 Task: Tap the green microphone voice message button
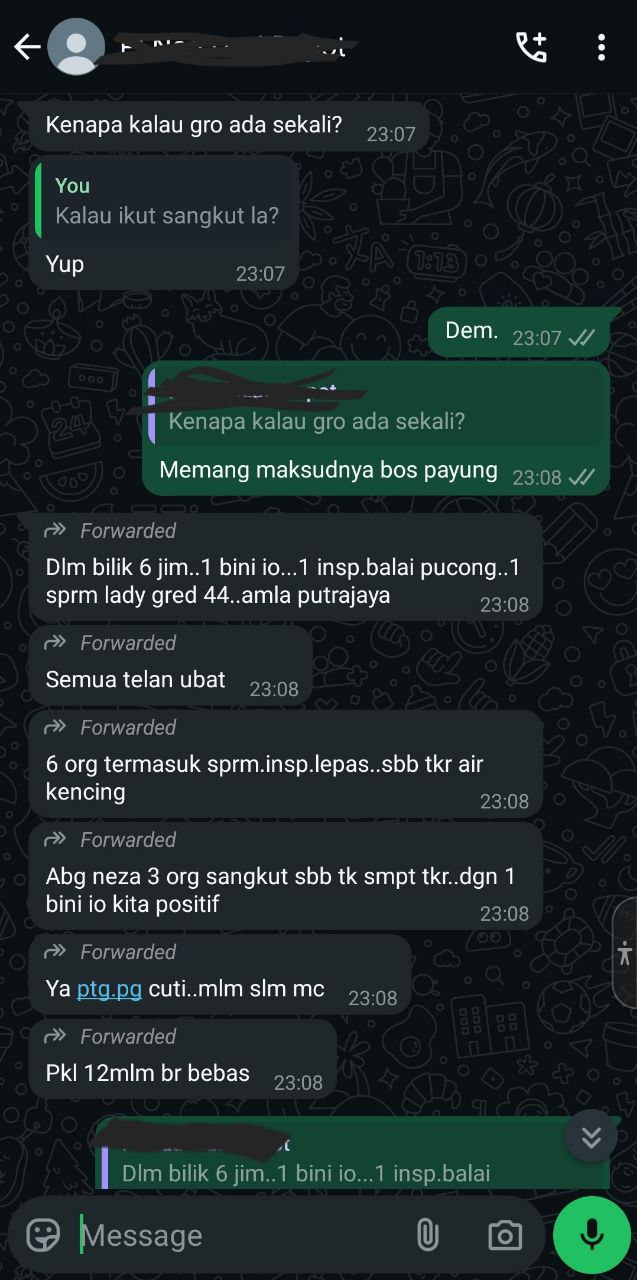pos(591,1235)
